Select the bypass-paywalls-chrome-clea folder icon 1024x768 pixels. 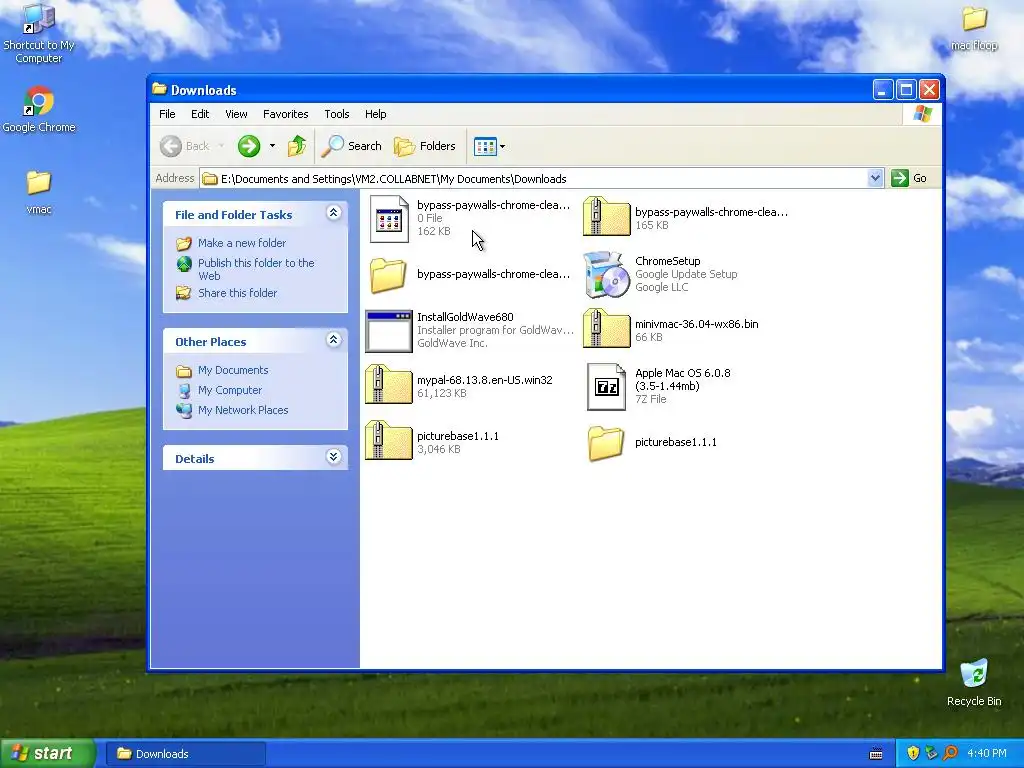(x=388, y=274)
